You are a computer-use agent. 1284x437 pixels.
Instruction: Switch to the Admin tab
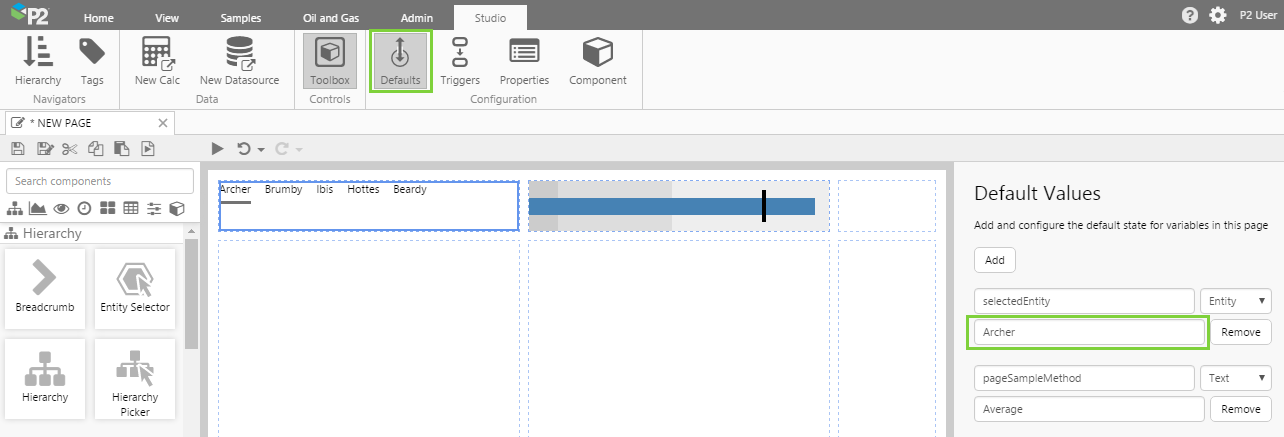(x=417, y=18)
